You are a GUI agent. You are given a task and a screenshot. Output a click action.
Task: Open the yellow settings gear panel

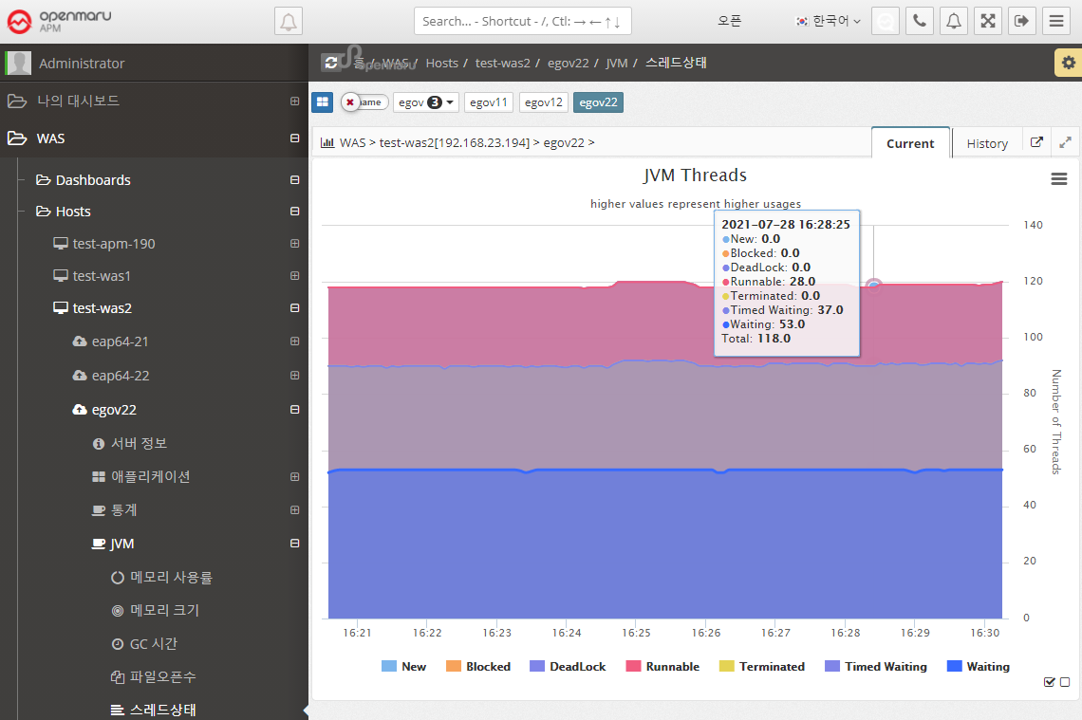pos(1067,63)
